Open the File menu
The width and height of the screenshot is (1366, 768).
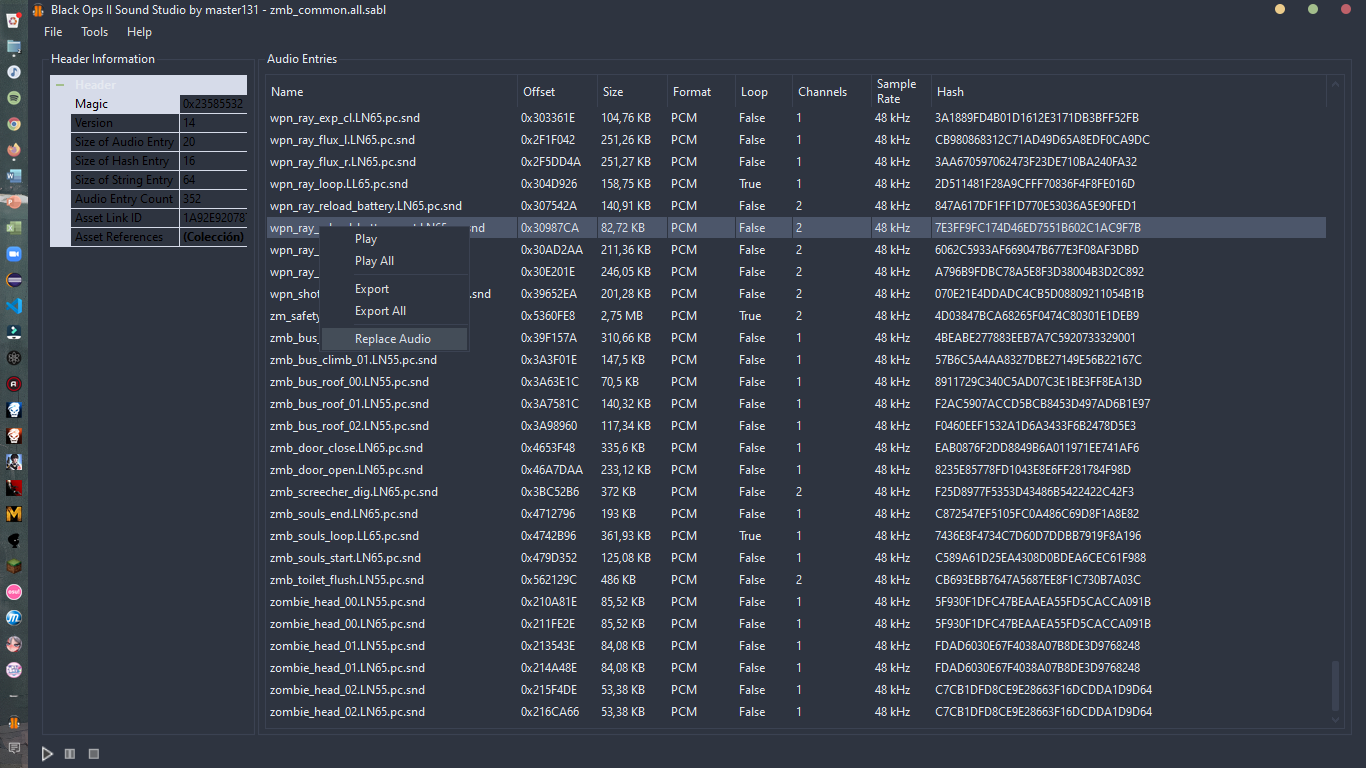[53, 32]
